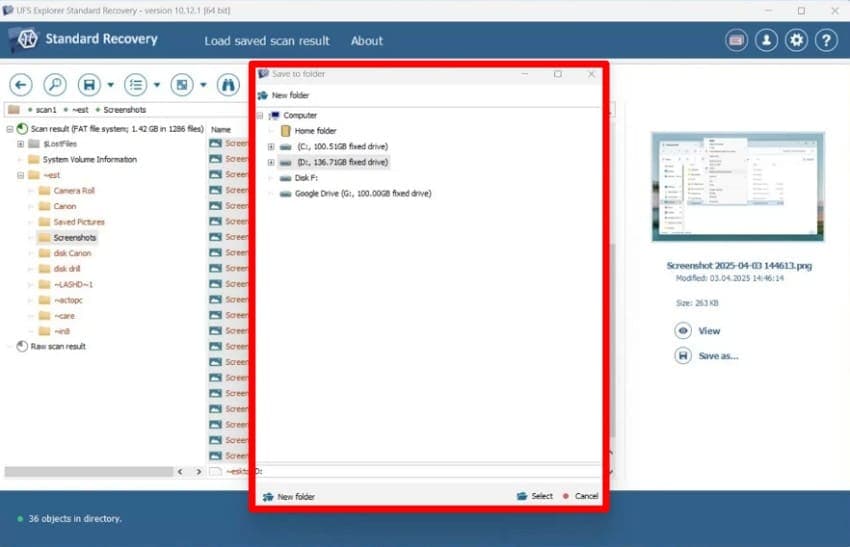The width and height of the screenshot is (850, 547).
Task: Click the Computer root item
Action: click(300, 115)
